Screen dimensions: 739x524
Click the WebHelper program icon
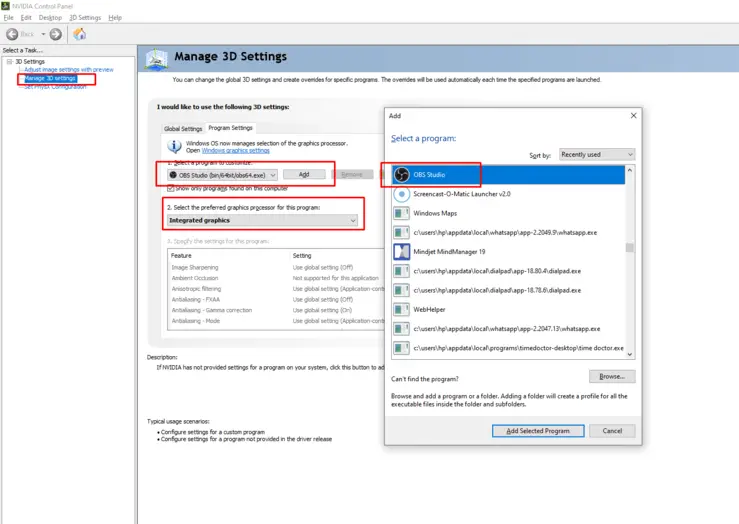coord(402,310)
